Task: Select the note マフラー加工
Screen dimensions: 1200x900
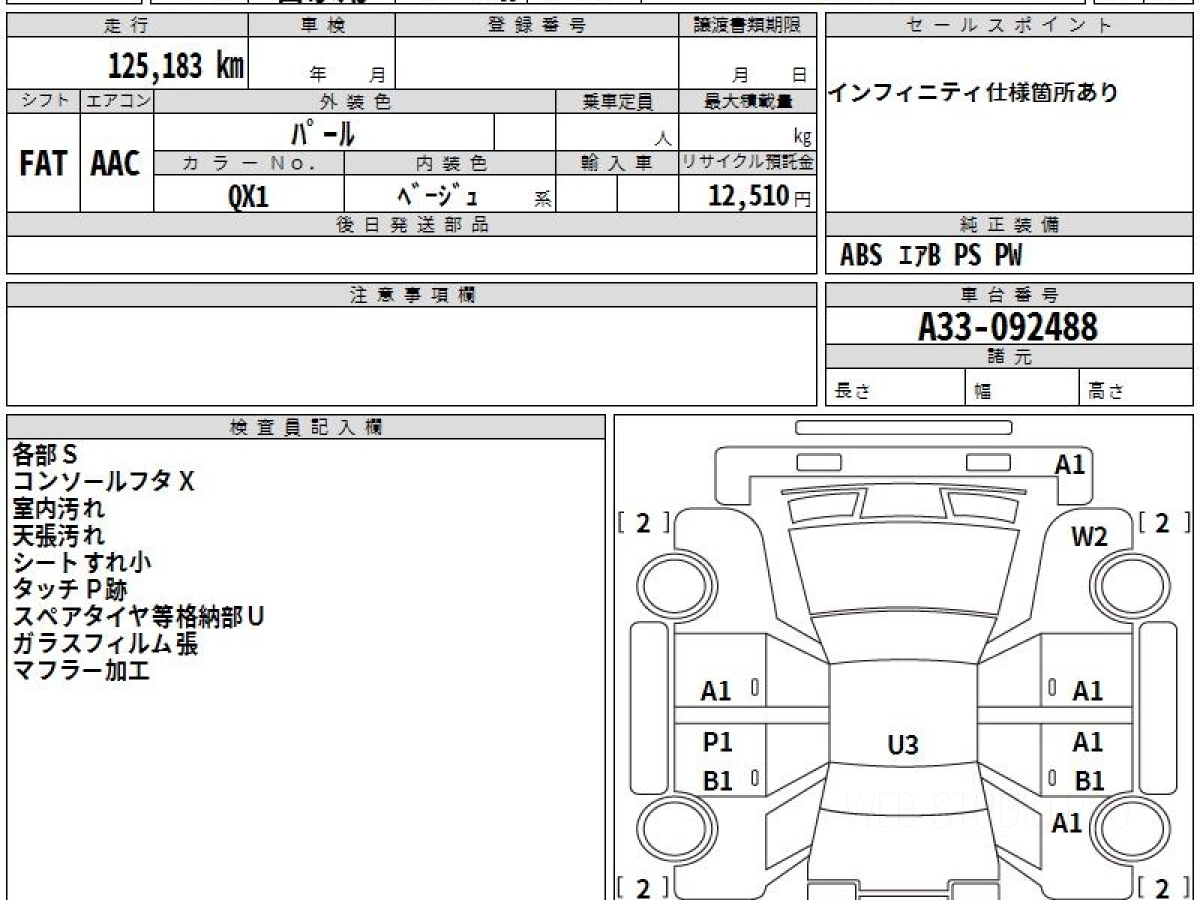Action: [x=81, y=670]
